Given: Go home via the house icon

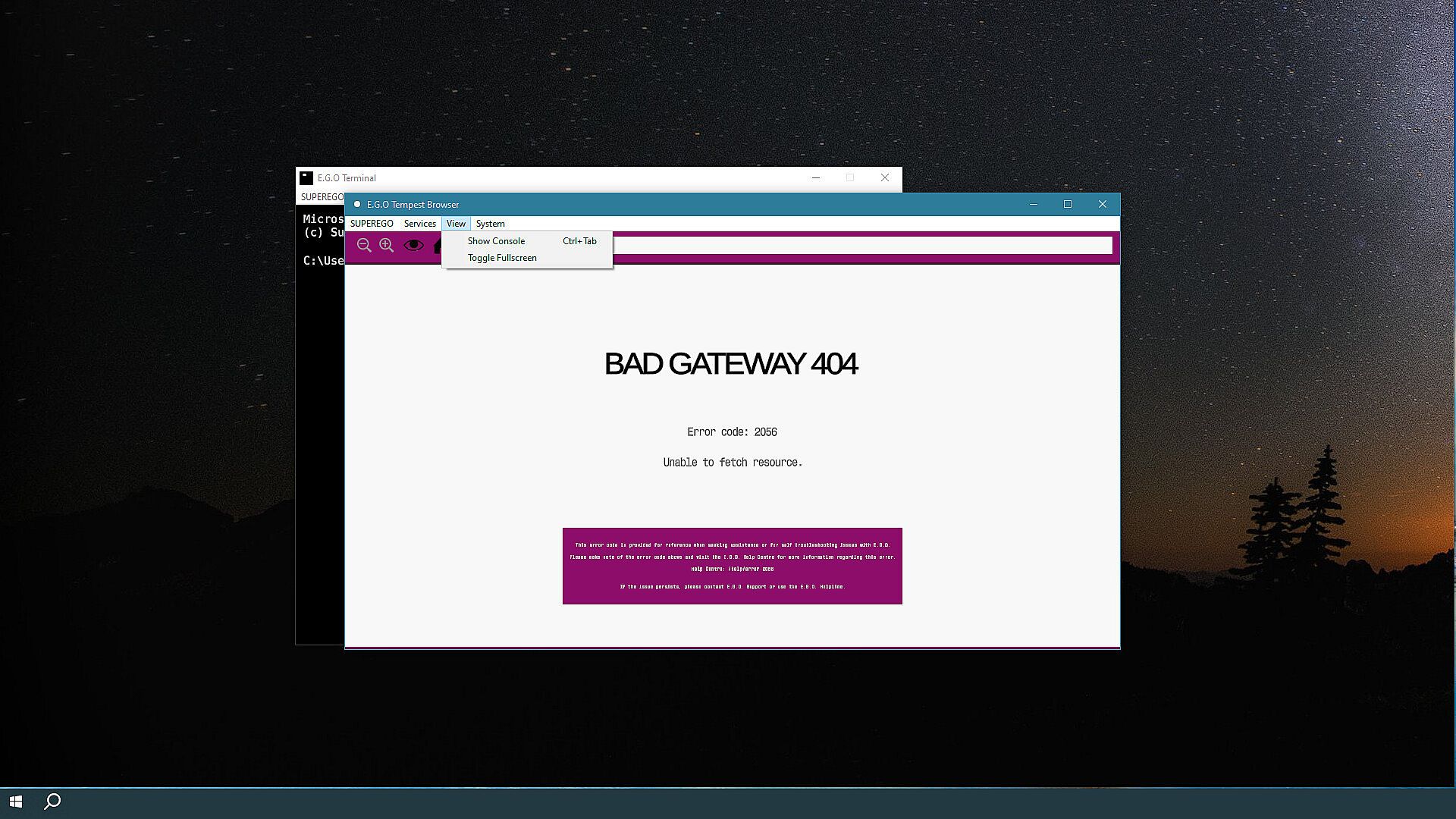Looking at the screenshot, I should click(x=438, y=245).
